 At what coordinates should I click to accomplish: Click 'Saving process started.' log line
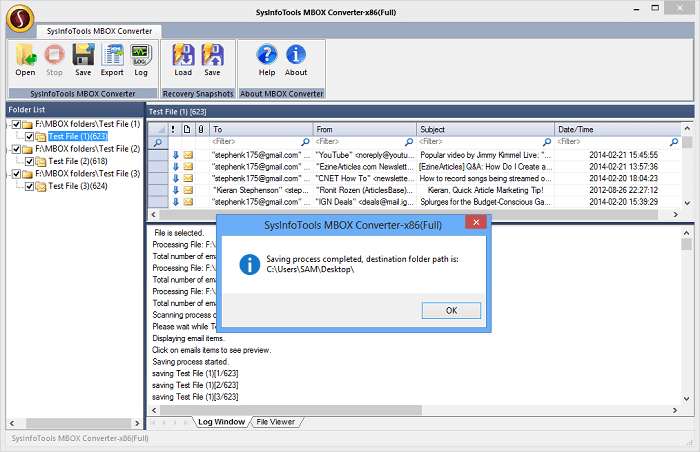click(190, 362)
